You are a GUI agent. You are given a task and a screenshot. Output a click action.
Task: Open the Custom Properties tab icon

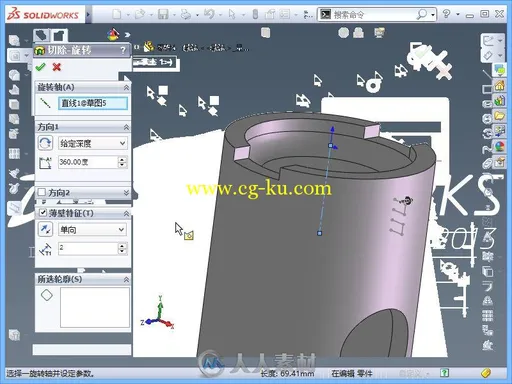pyautogui.click(x=499, y=162)
